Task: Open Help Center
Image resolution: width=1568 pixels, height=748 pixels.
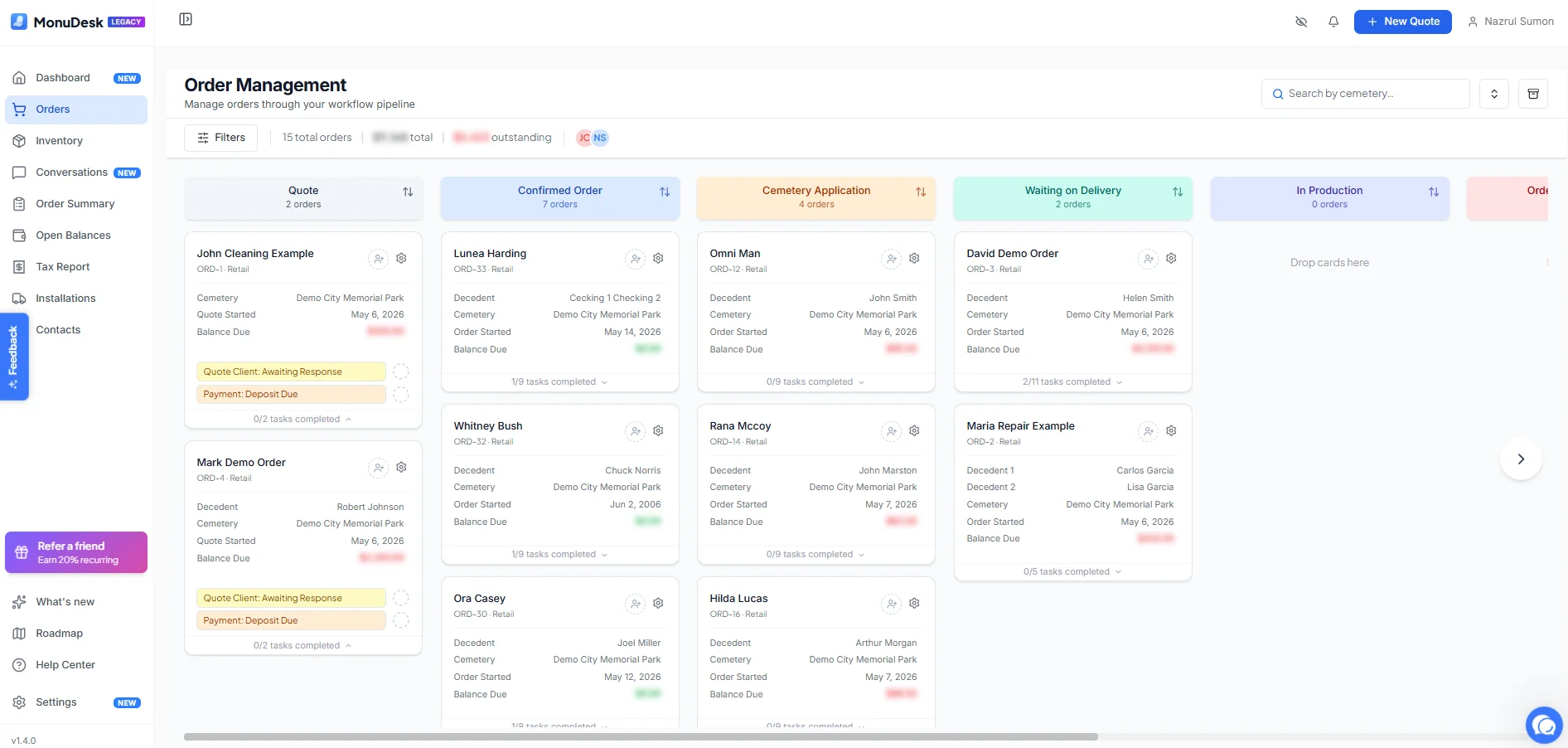Action: (76, 665)
